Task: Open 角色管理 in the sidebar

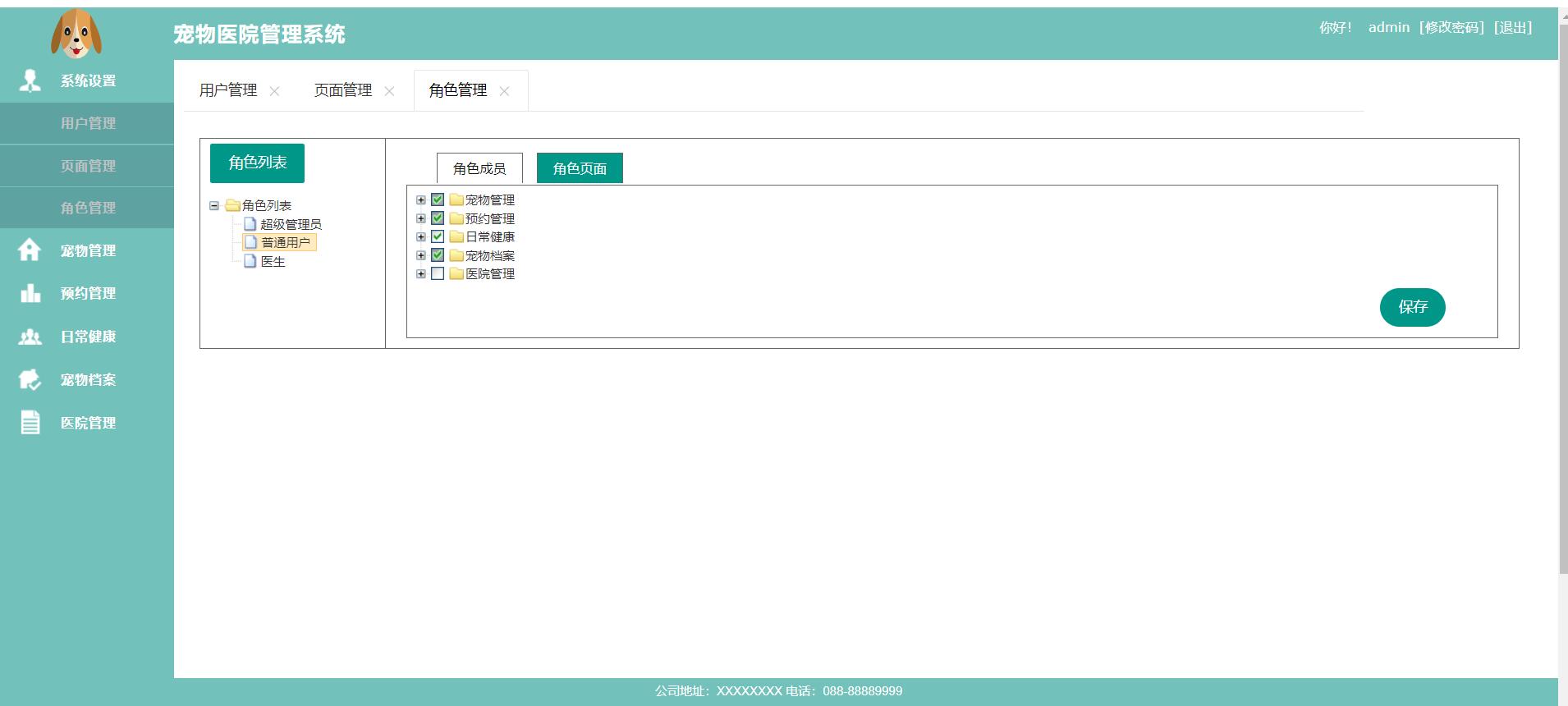Action: pos(87,208)
